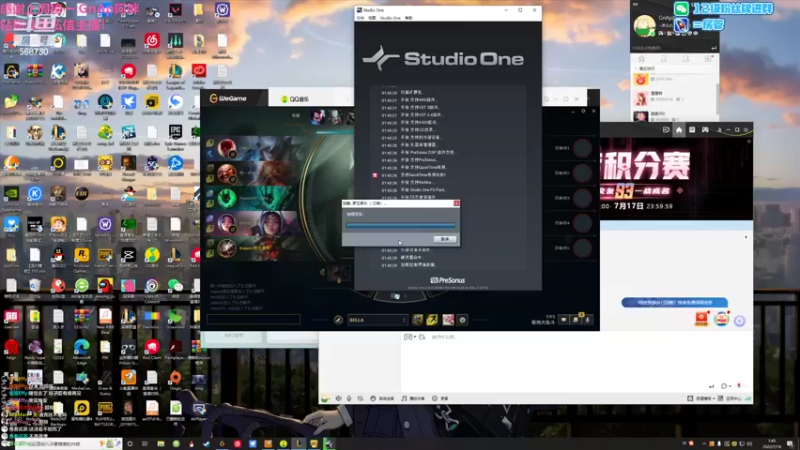This screenshot has width=800, height=450.
Task: Toggle League voice microphone icon
Action: click(587, 320)
